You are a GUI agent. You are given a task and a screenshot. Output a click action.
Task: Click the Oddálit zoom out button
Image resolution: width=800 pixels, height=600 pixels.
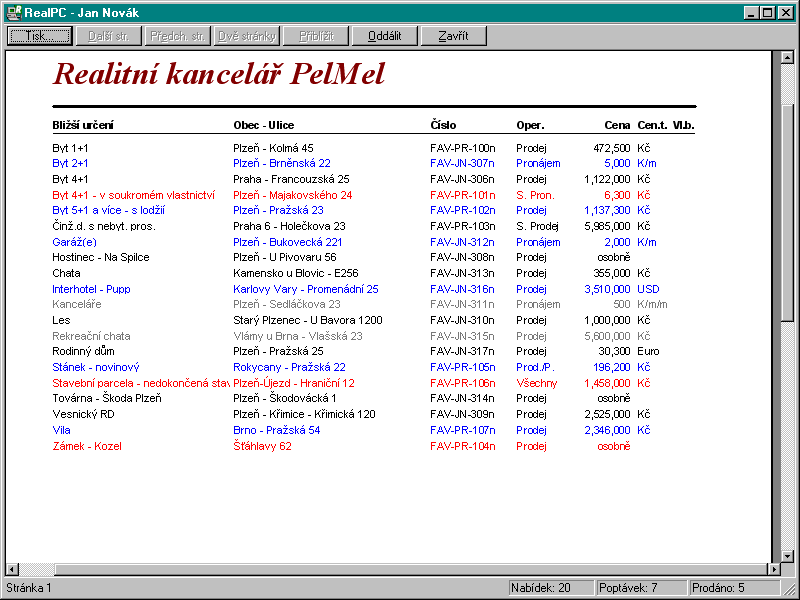[384, 36]
